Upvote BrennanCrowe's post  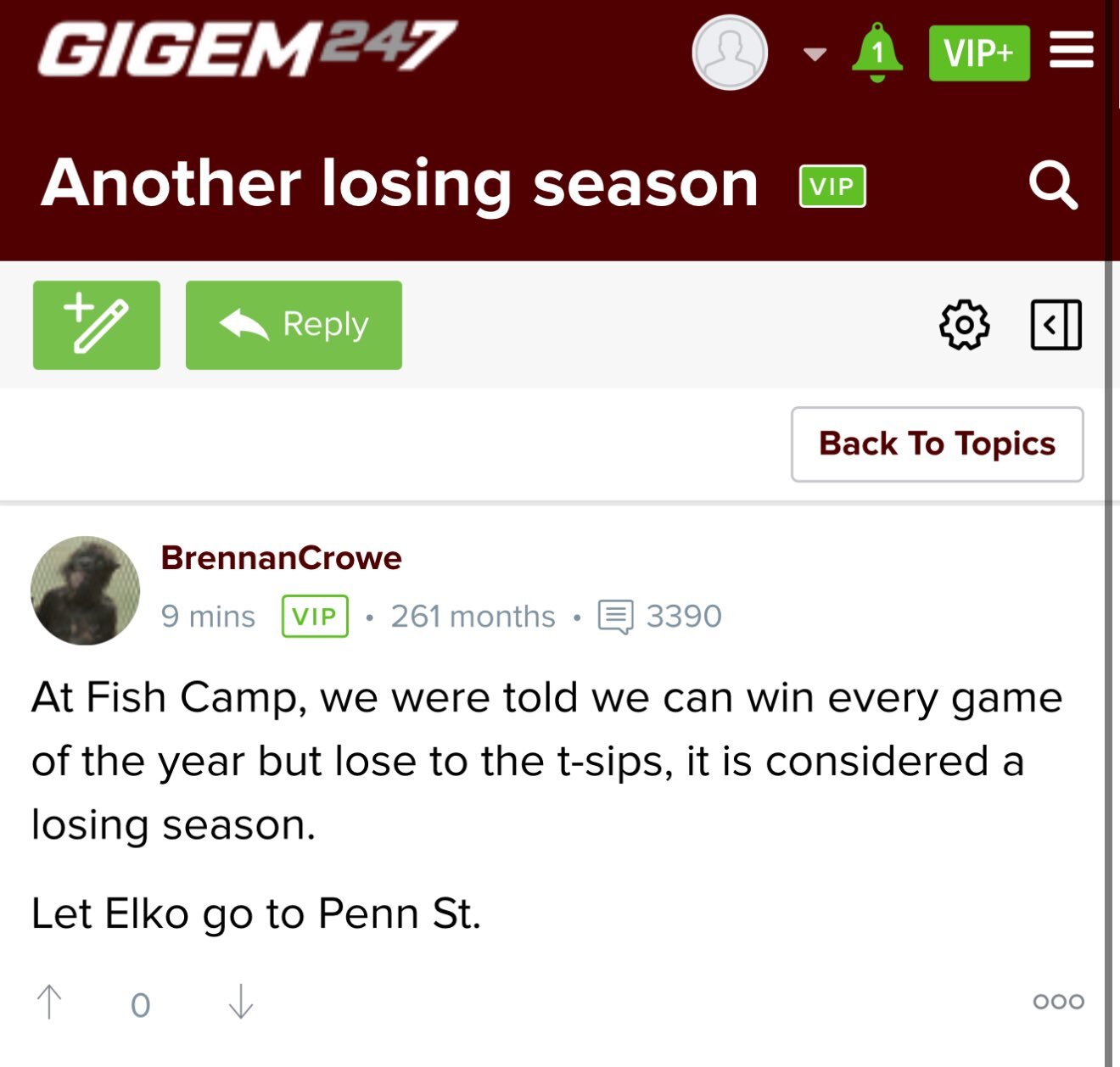tap(50, 1003)
